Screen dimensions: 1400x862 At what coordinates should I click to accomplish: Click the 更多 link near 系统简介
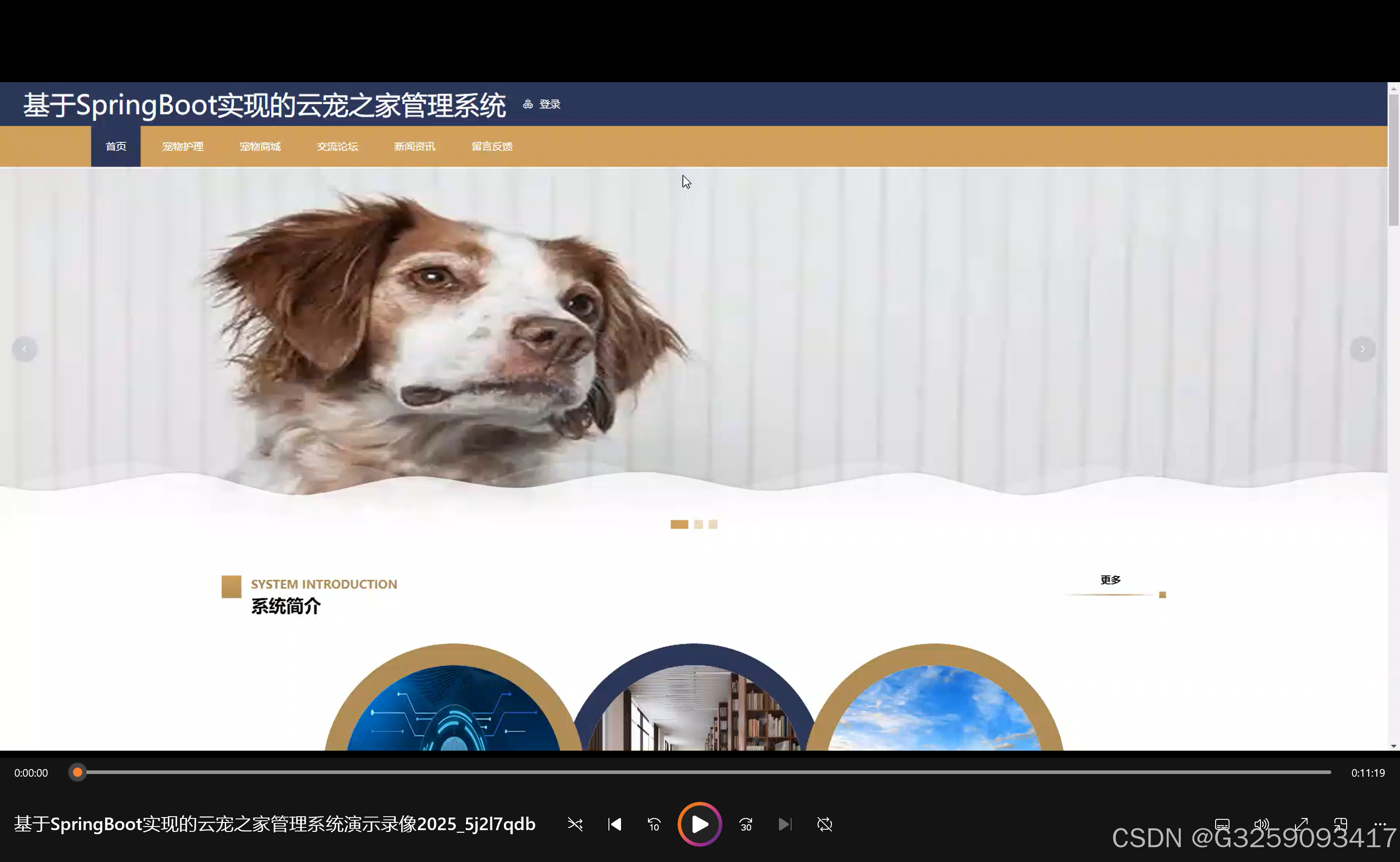coord(1110,579)
